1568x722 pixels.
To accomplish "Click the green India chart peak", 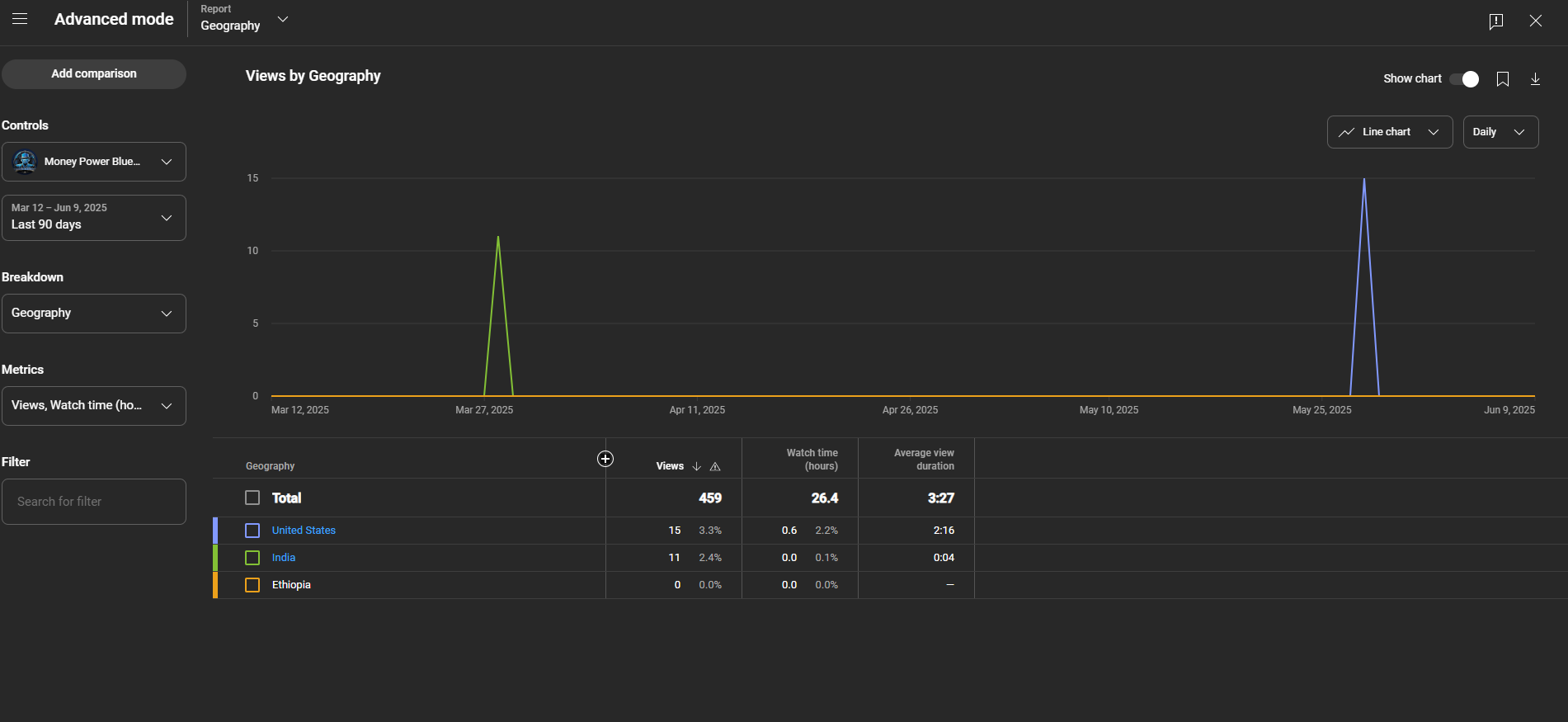I will (498, 237).
